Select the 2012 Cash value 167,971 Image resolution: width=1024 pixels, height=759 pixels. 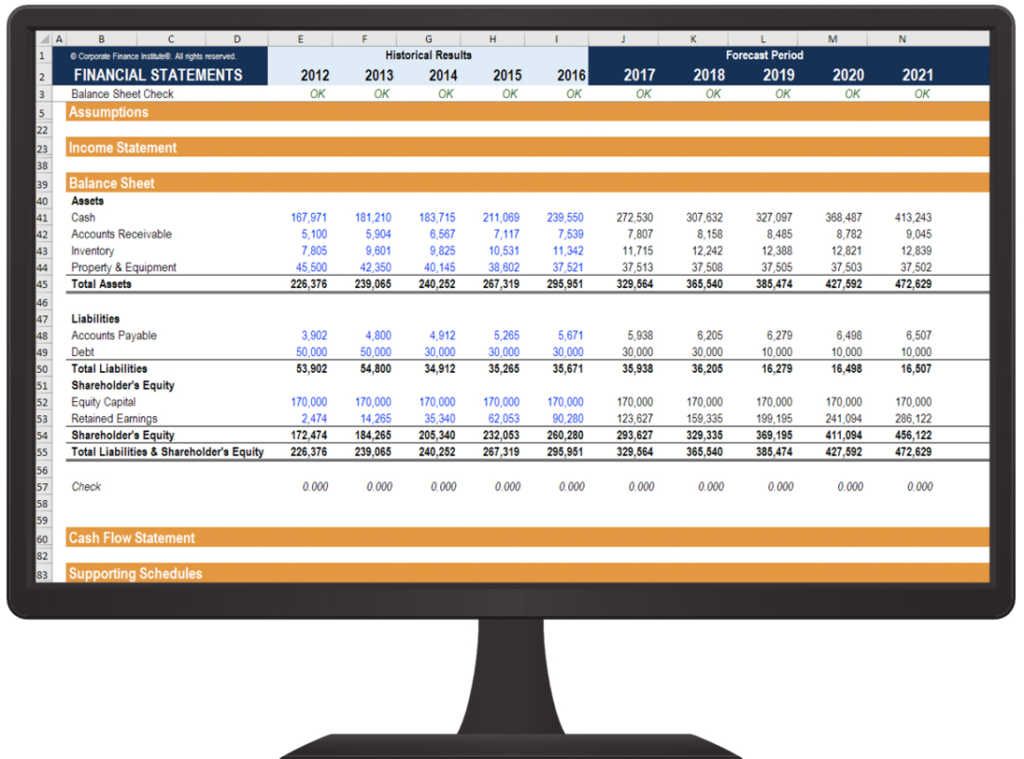pos(309,217)
